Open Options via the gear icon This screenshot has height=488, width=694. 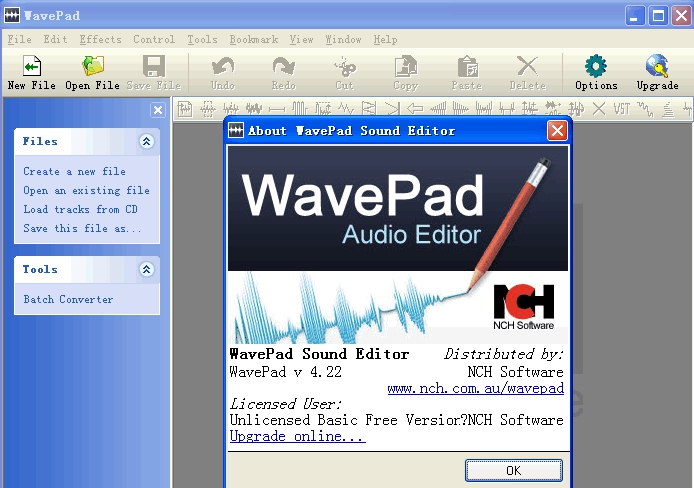point(596,66)
